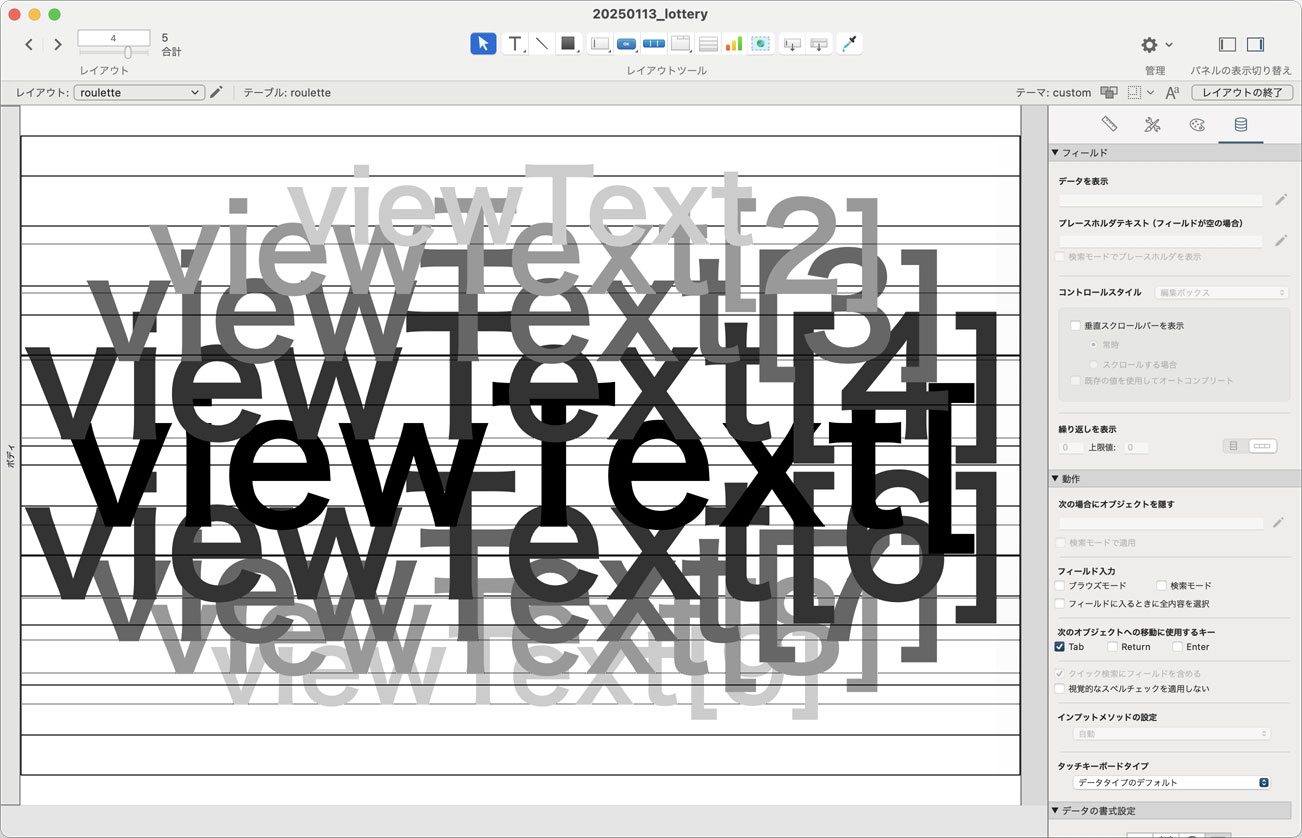Select the Chart tool
This screenshot has width=1302, height=838.
point(734,43)
